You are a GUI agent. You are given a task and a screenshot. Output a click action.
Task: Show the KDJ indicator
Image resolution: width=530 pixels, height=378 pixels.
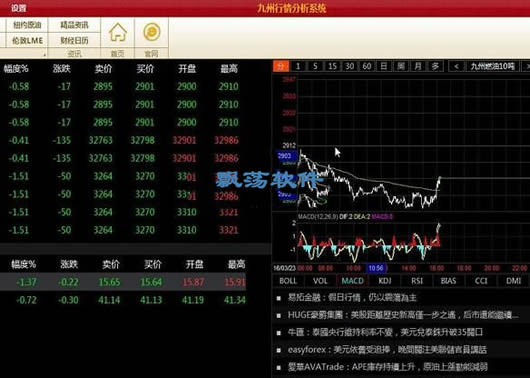(x=385, y=281)
